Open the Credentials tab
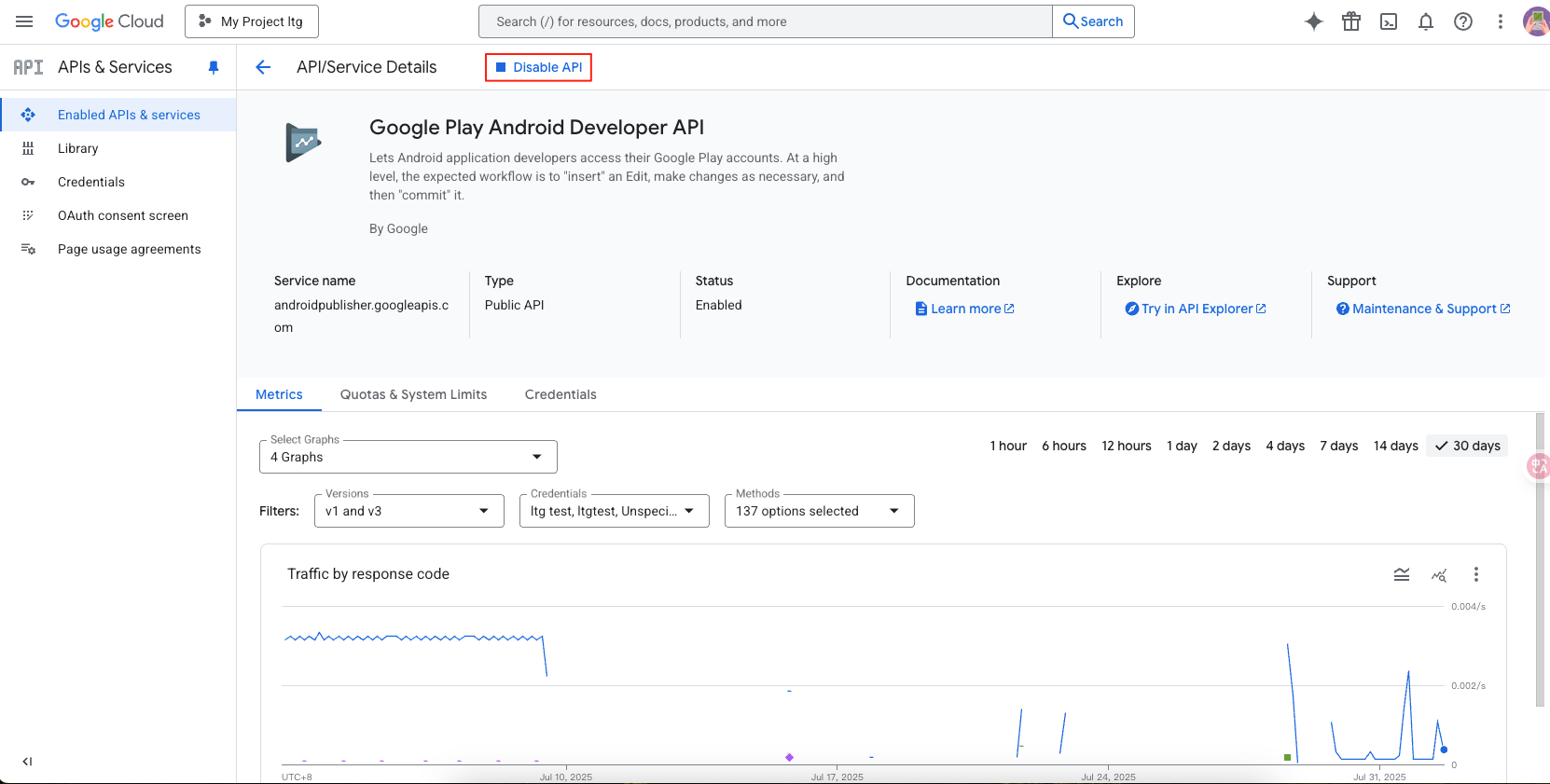Screen dimensions: 1550x784 coord(560,394)
